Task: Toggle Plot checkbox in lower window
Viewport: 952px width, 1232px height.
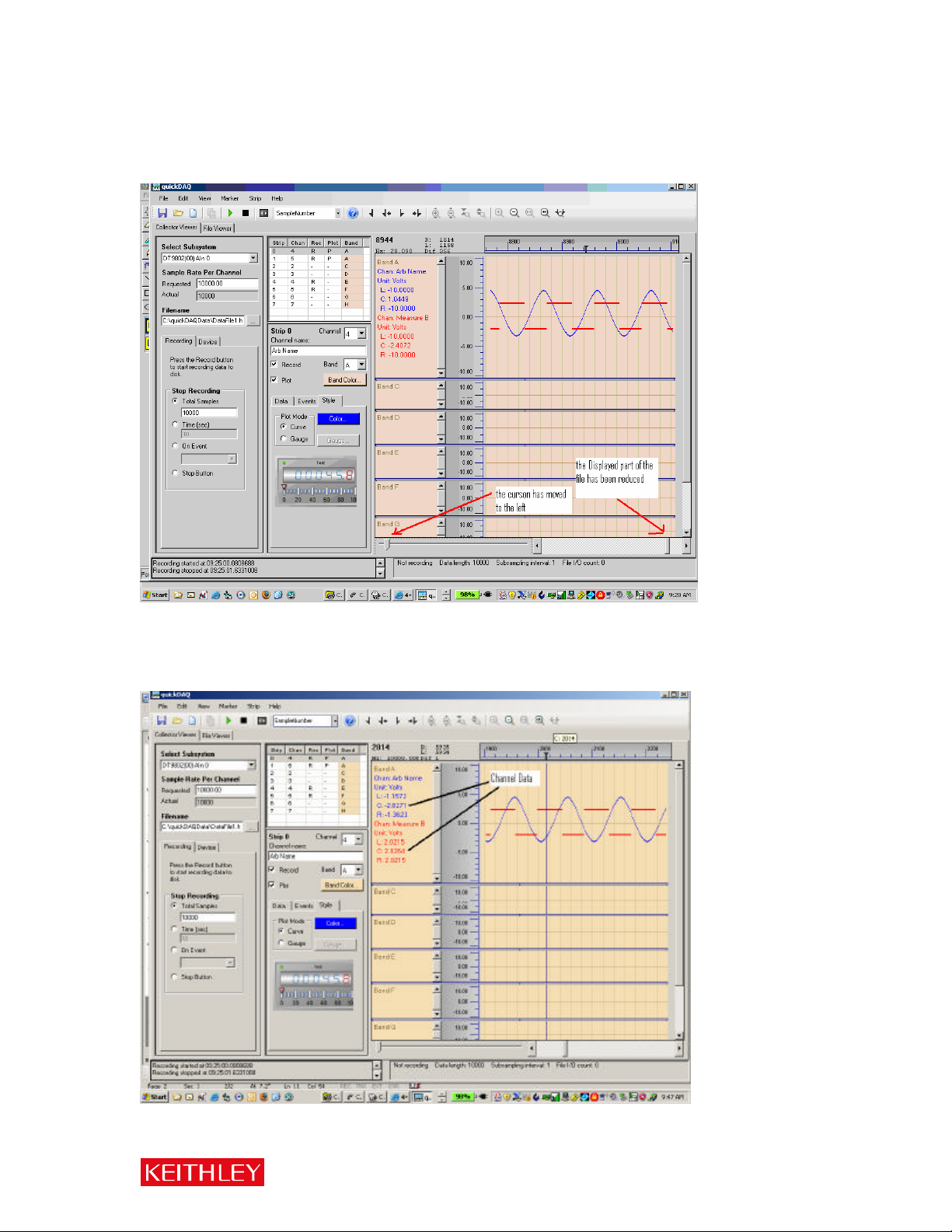Action: click(x=272, y=885)
